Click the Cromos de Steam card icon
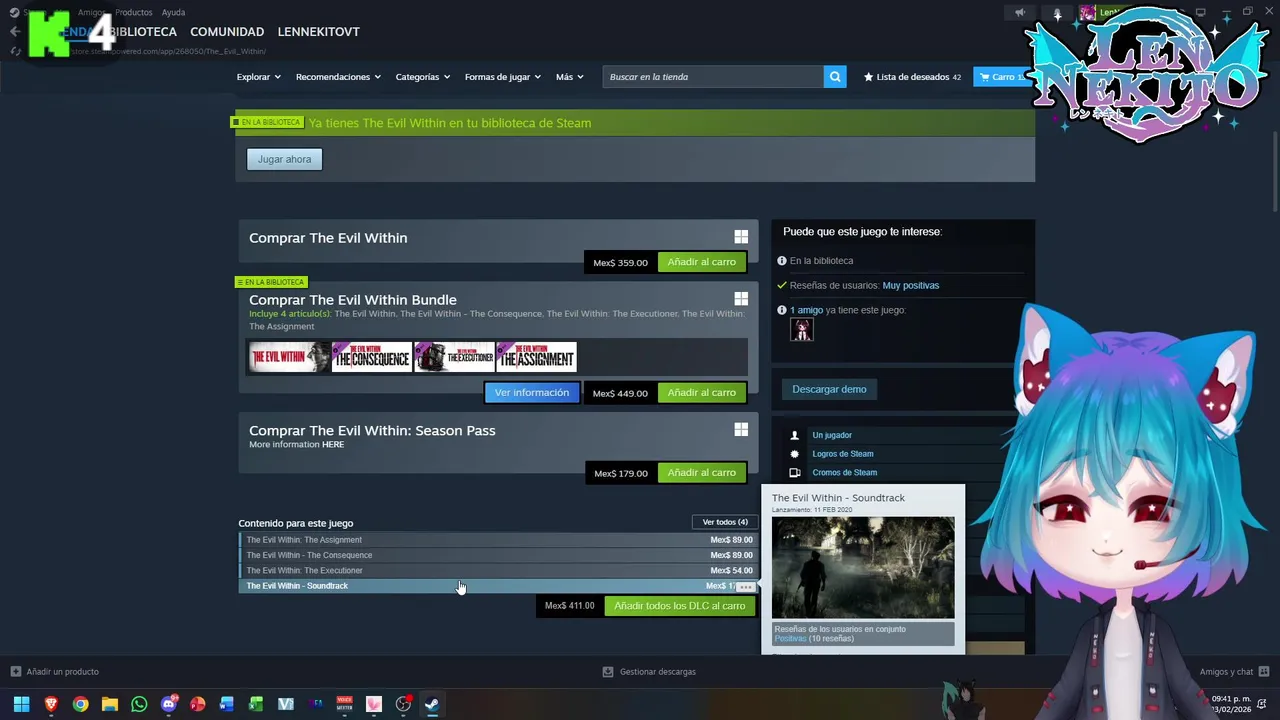The width and height of the screenshot is (1280, 720). (795, 473)
